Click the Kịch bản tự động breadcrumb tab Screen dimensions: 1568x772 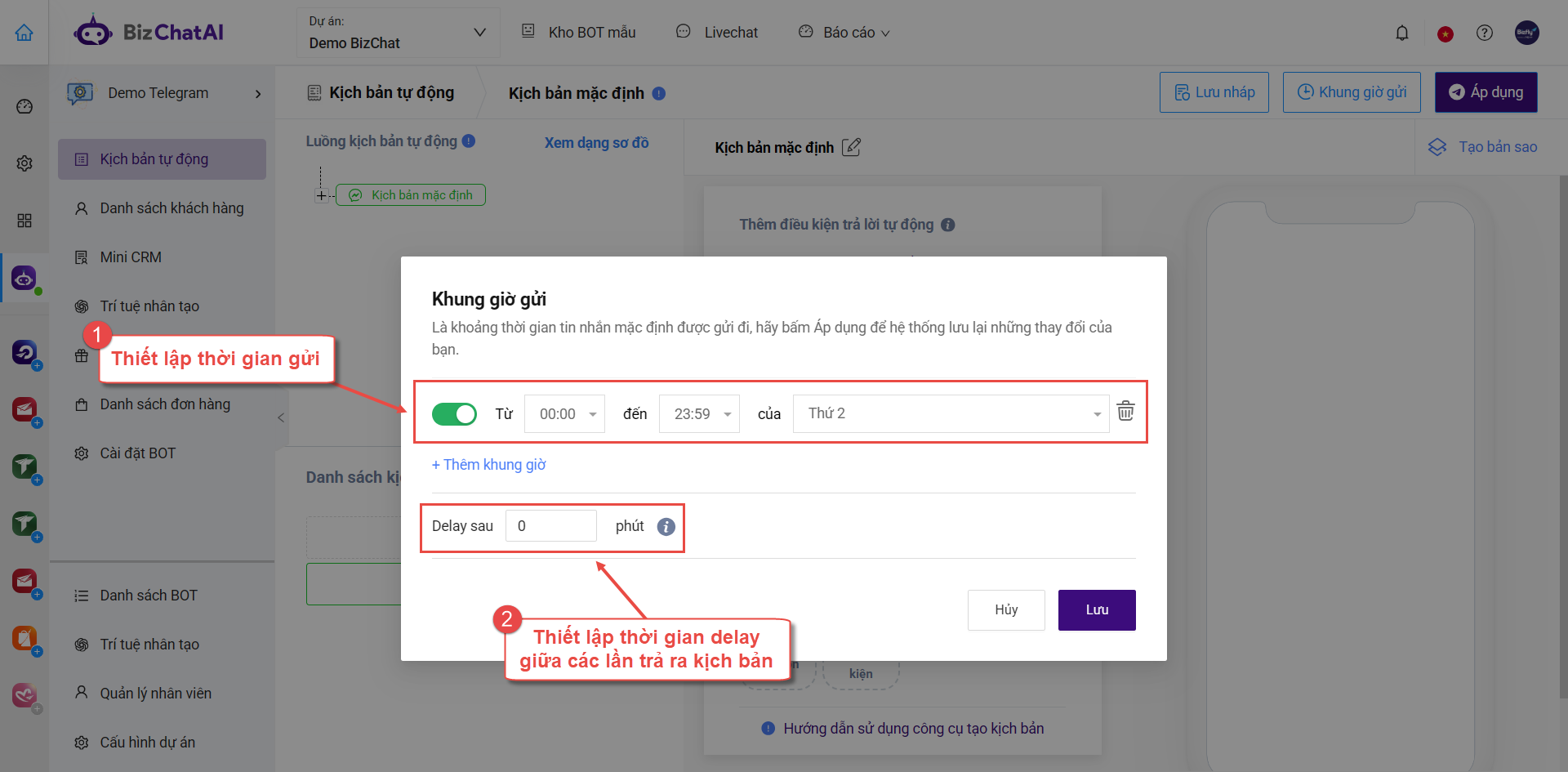381,93
